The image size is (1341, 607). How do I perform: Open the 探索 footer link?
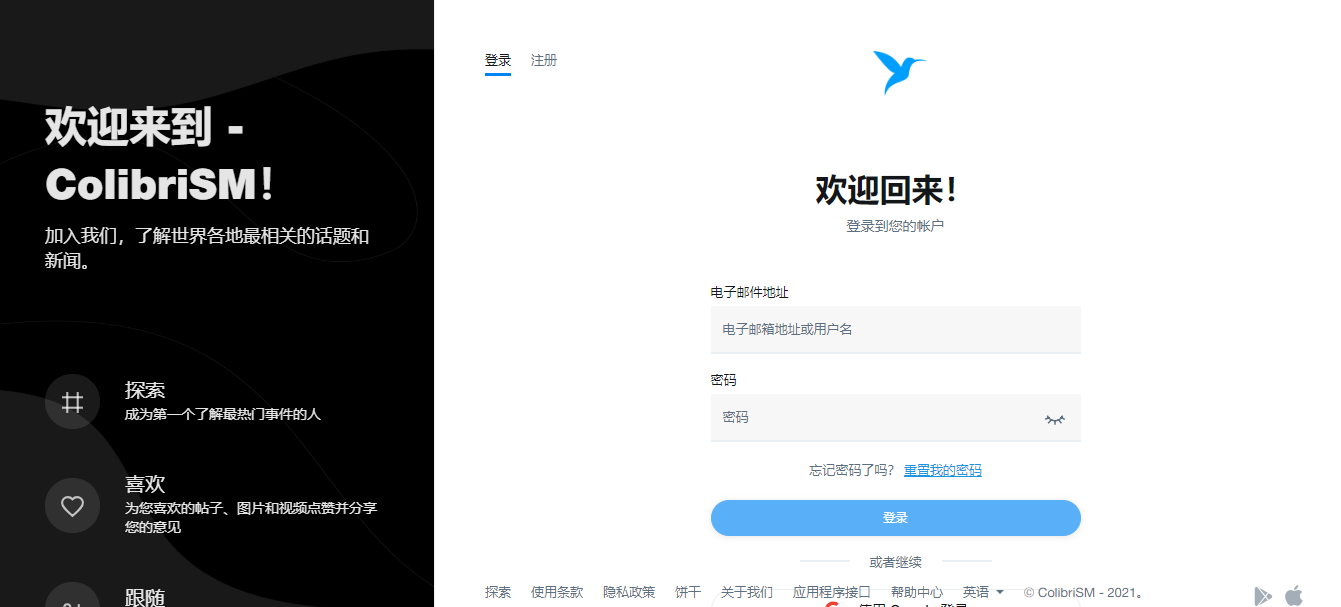click(x=498, y=592)
